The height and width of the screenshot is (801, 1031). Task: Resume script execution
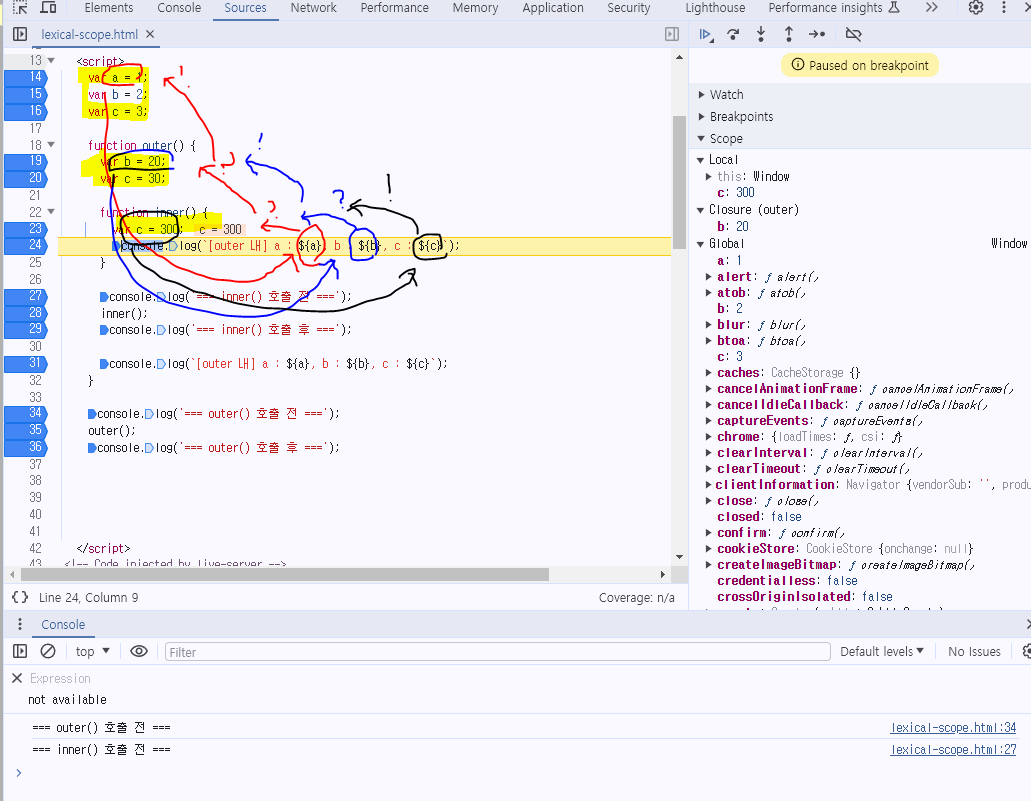[706, 34]
